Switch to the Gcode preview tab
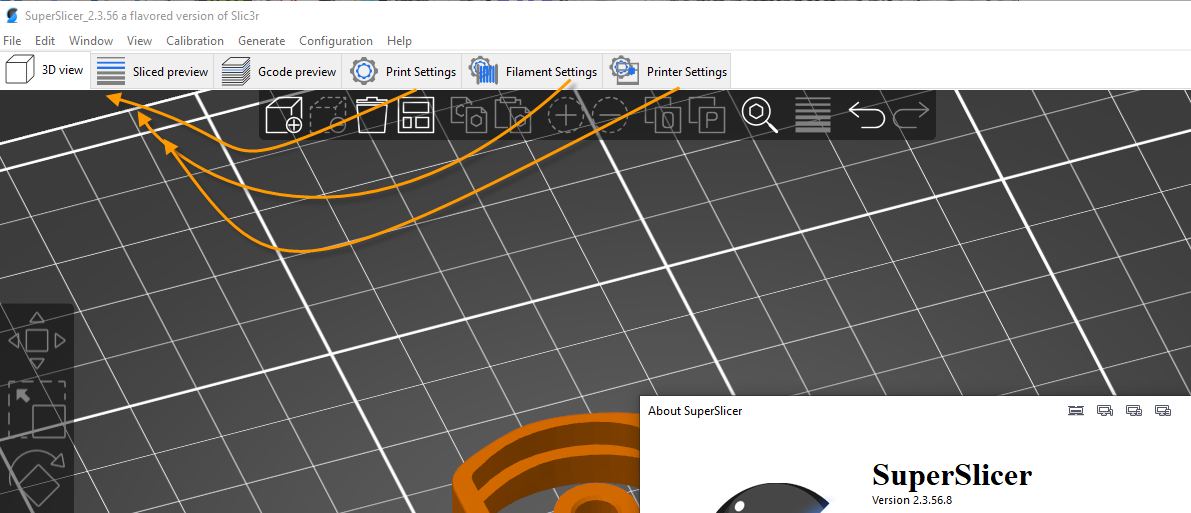1191x513 pixels. (278, 71)
